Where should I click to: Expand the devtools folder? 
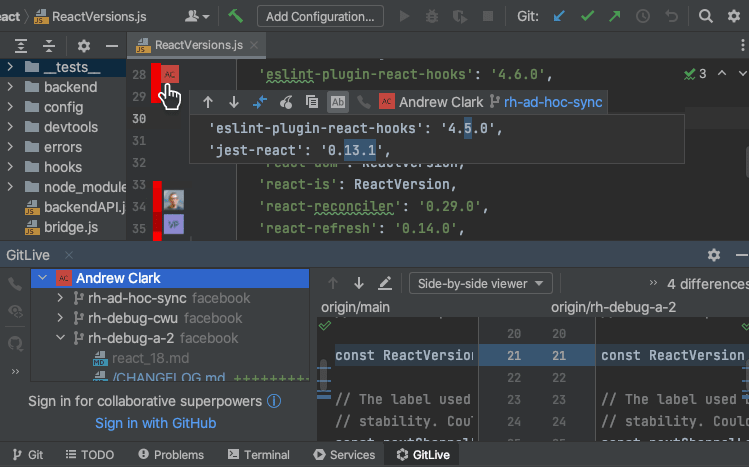(x=10, y=127)
